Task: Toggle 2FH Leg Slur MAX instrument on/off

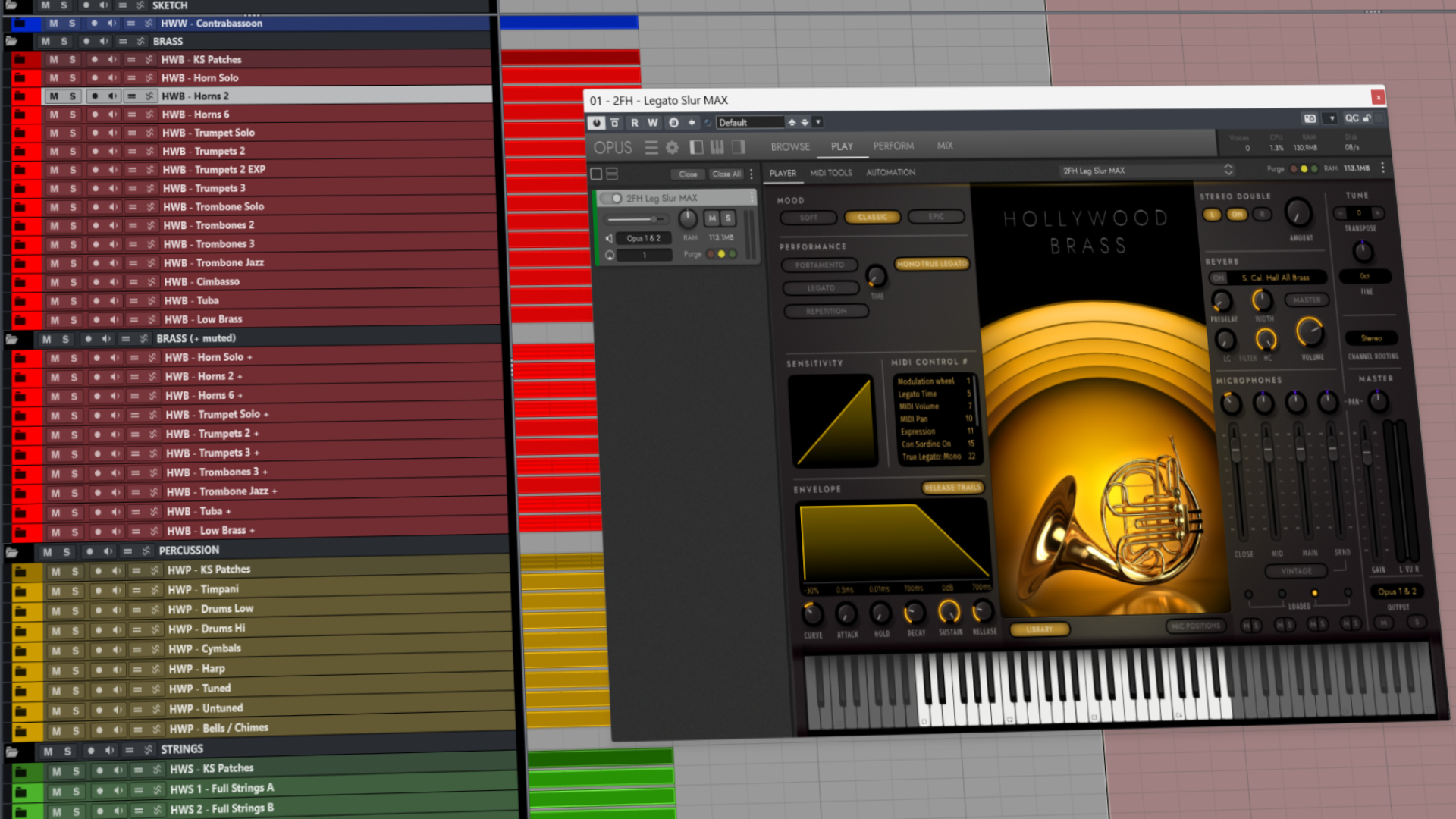Action: coord(611,199)
